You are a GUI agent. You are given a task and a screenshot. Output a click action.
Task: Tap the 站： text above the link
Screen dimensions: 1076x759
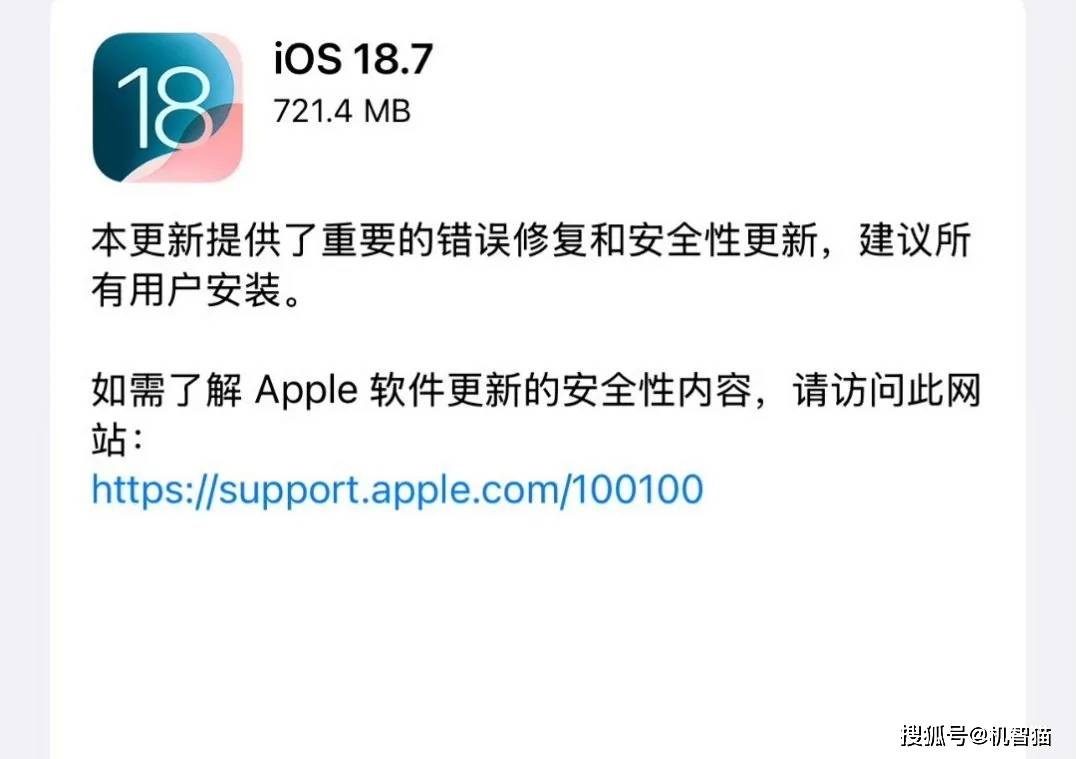[118, 440]
